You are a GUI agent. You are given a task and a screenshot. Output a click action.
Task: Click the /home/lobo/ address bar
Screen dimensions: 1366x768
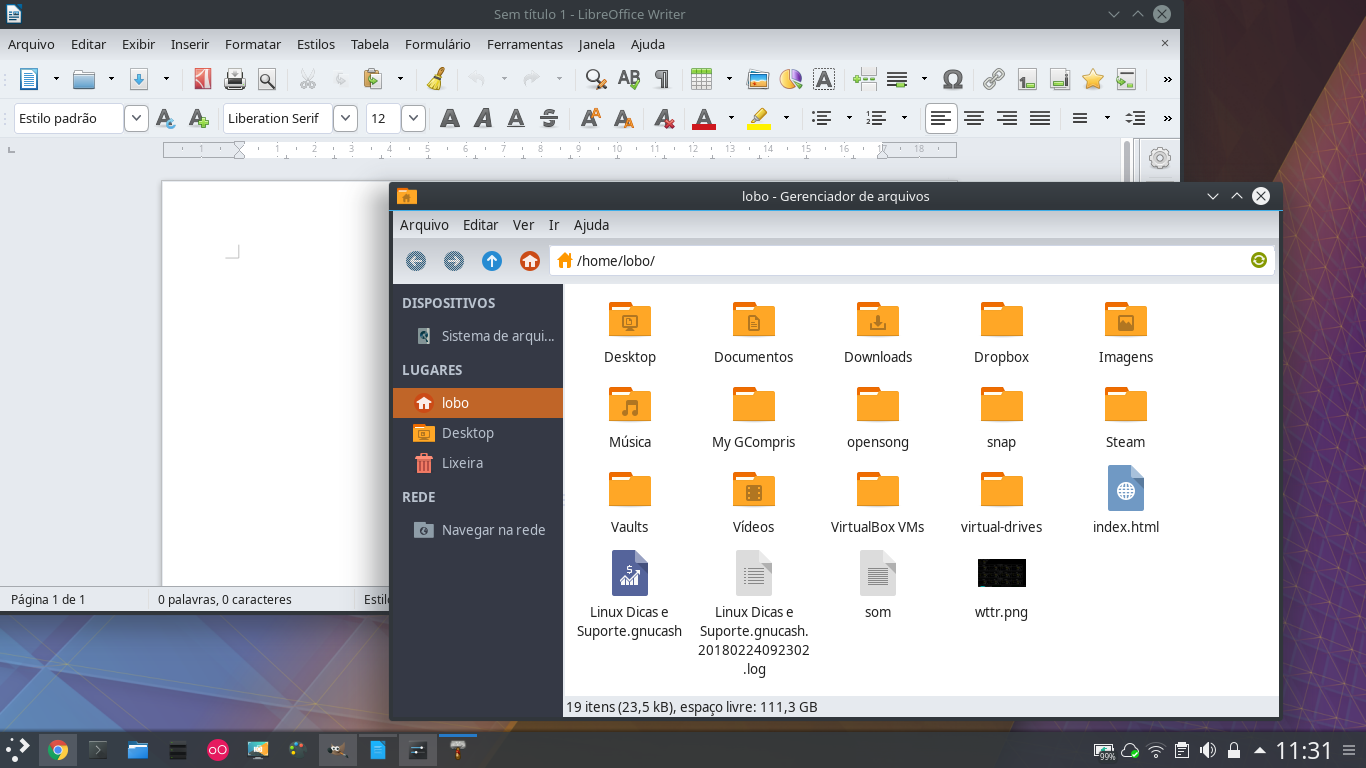coord(800,260)
